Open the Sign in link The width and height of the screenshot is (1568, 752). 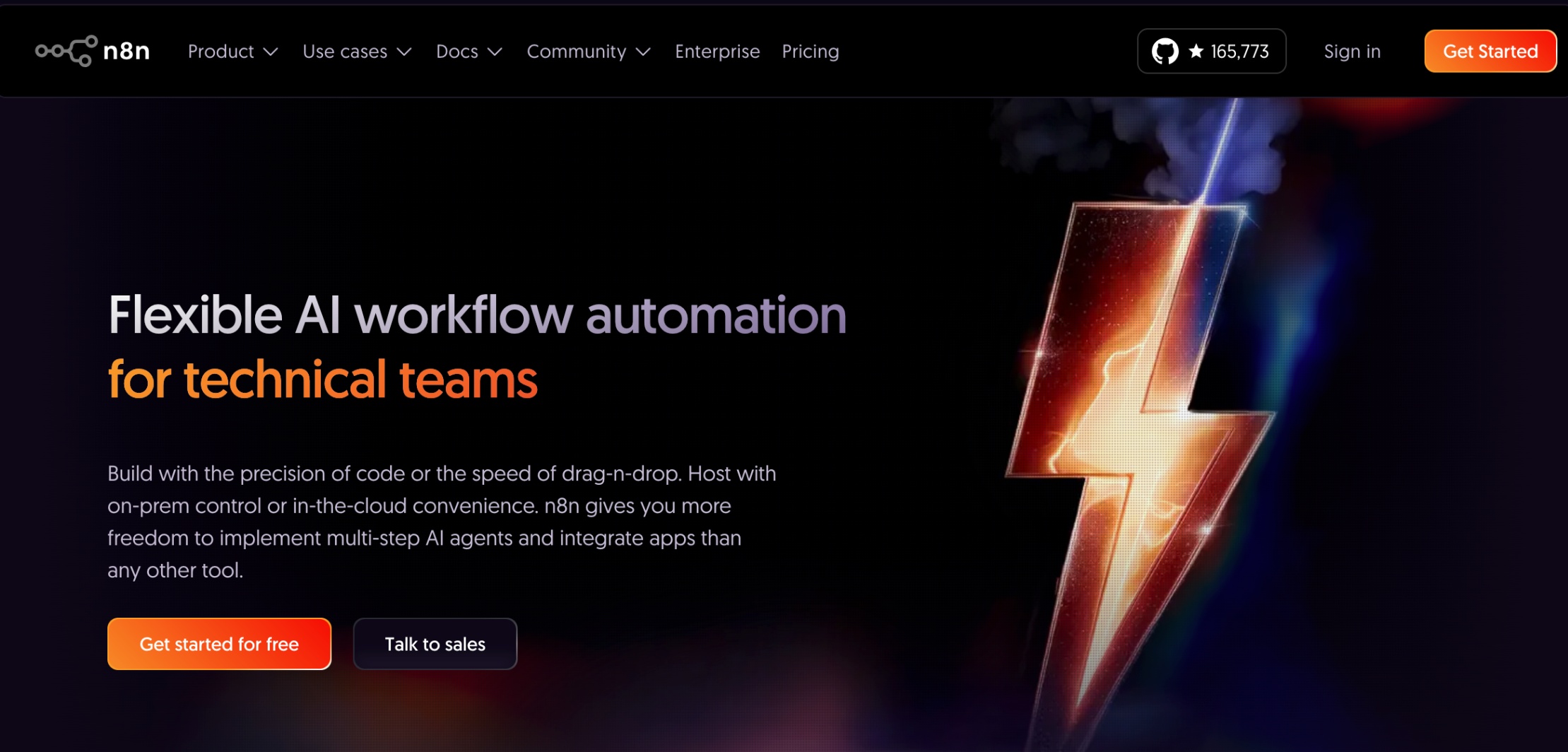[1352, 51]
